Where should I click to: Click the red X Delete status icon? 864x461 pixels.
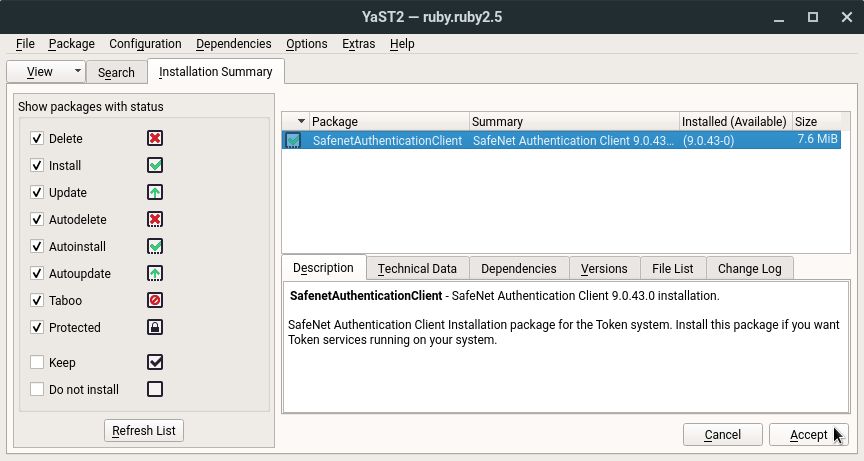[x=155, y=138]
